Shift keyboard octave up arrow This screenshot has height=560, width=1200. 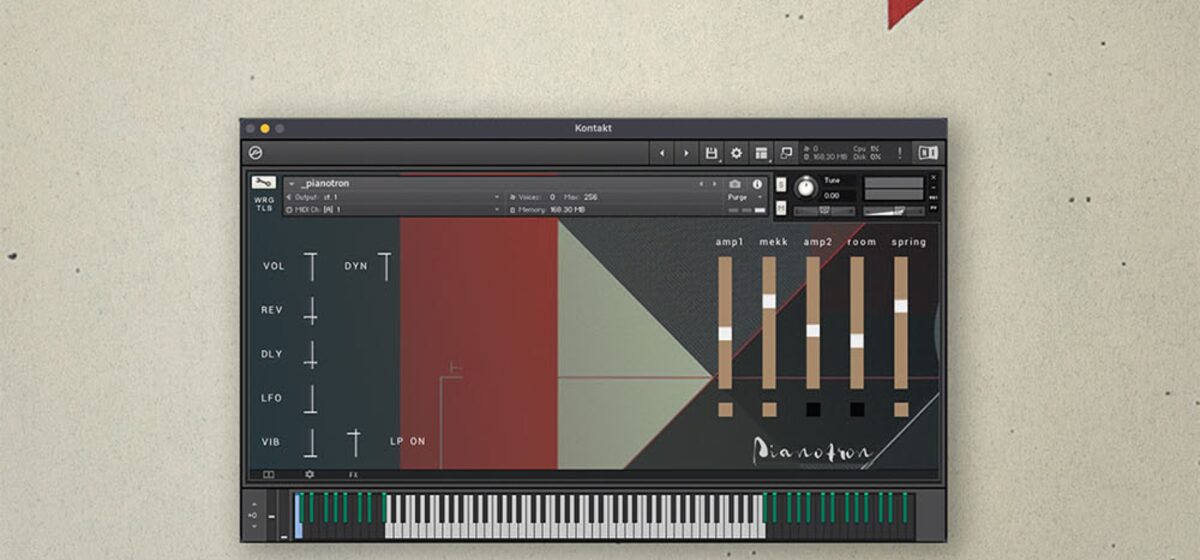[x=255, y=504]
